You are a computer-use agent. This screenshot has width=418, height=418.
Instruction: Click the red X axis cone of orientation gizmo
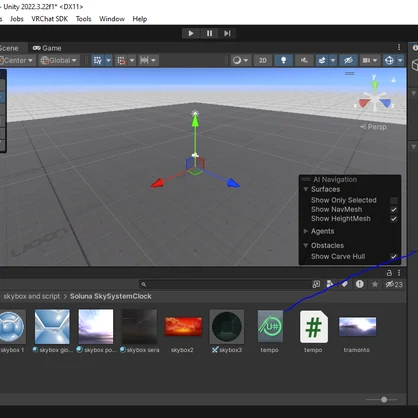(364, 103)
